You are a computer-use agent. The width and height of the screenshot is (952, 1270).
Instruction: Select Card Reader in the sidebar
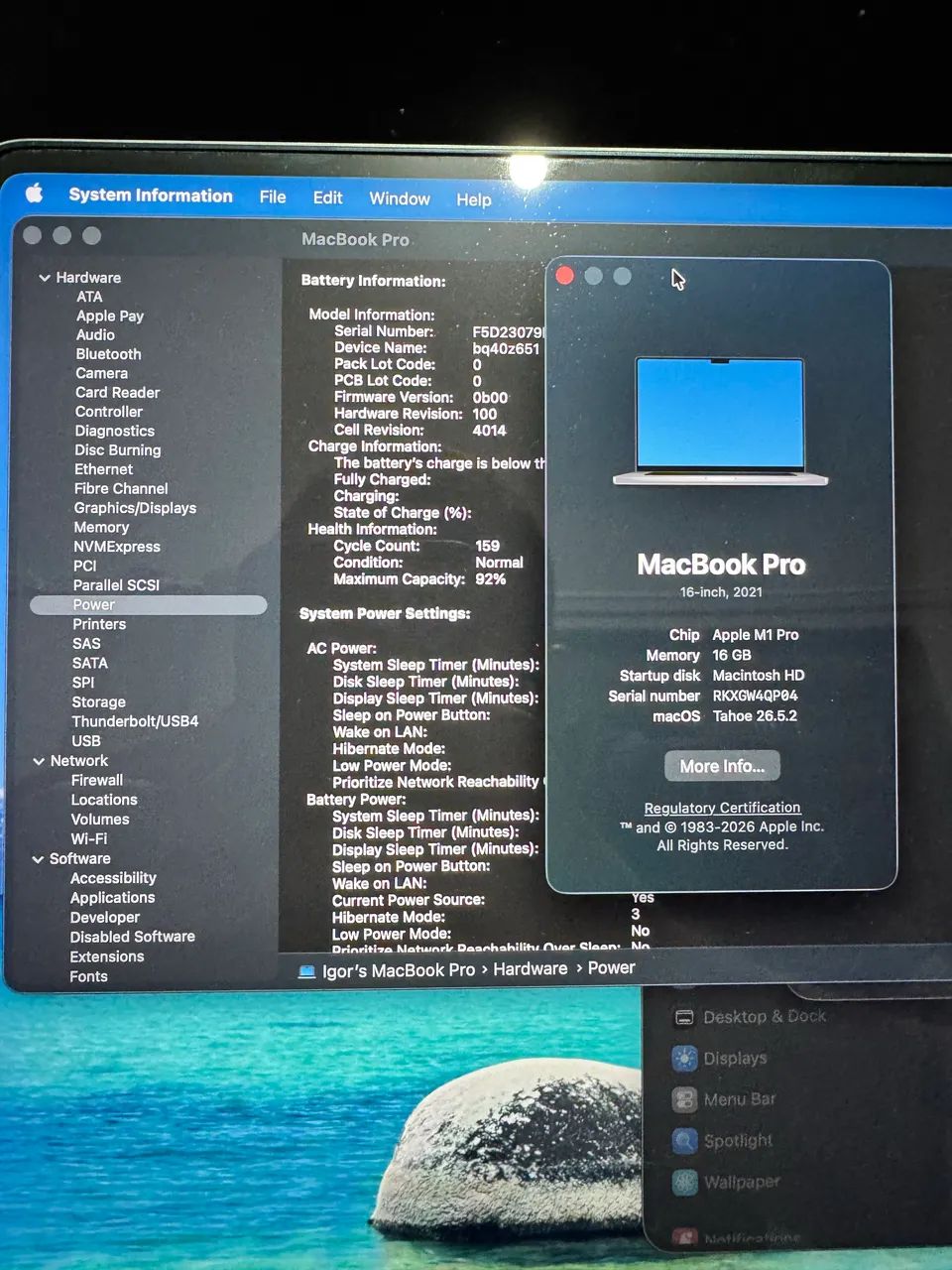(117, 392)
